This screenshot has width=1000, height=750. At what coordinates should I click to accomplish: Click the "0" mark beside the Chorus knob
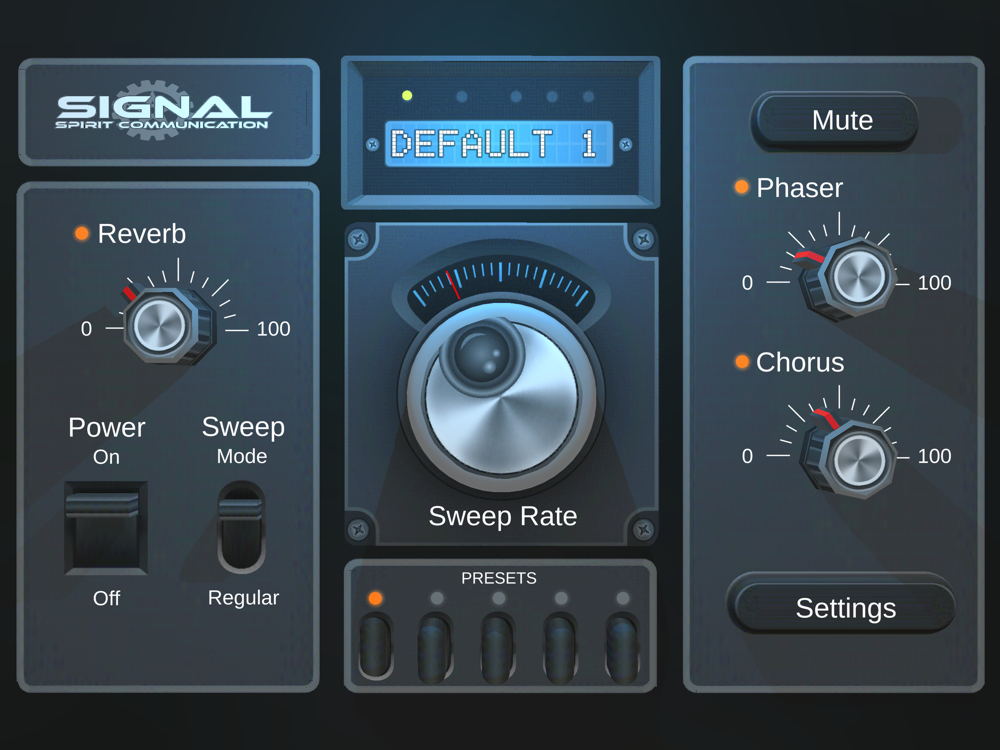point(747,456)
